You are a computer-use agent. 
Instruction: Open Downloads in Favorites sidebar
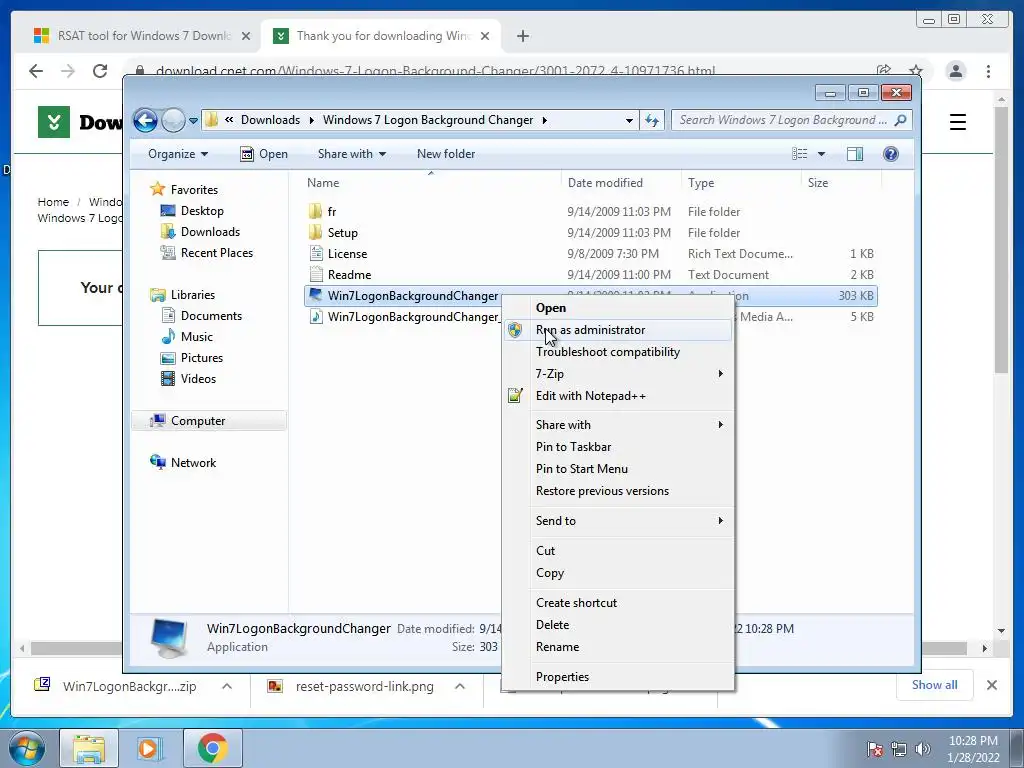(x=210, y=232)
